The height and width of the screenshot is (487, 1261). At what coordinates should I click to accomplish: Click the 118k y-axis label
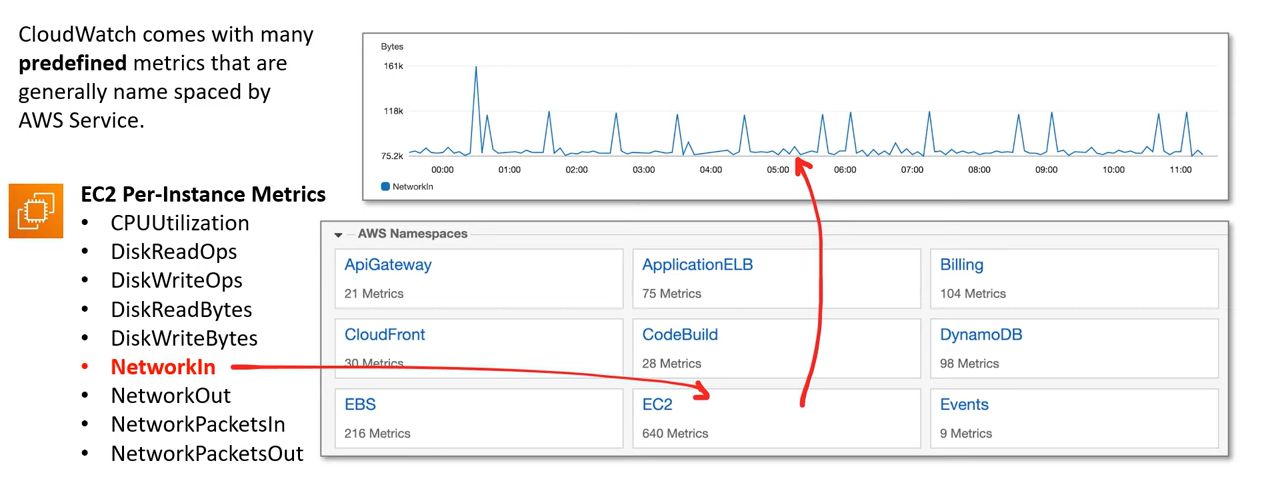(392, 111)
